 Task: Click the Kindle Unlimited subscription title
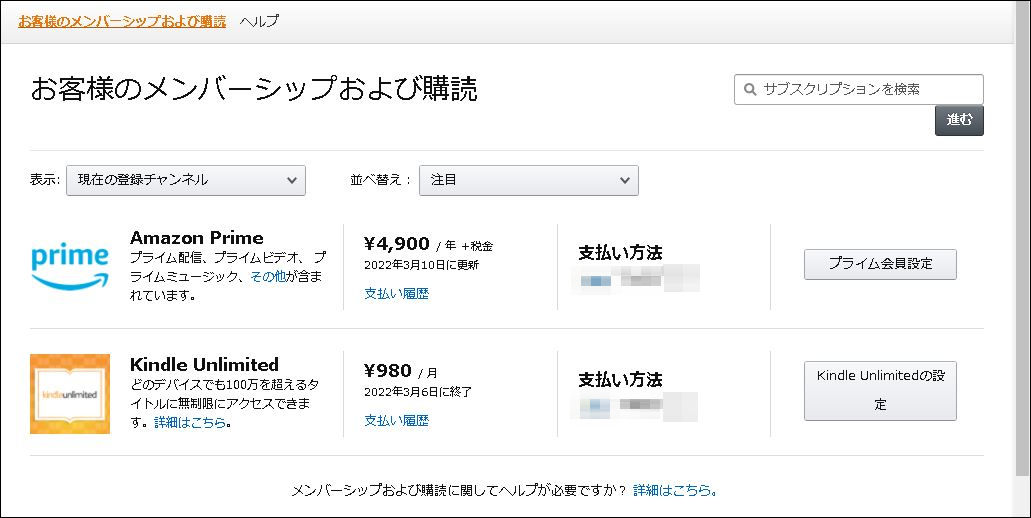pos(204,364)
